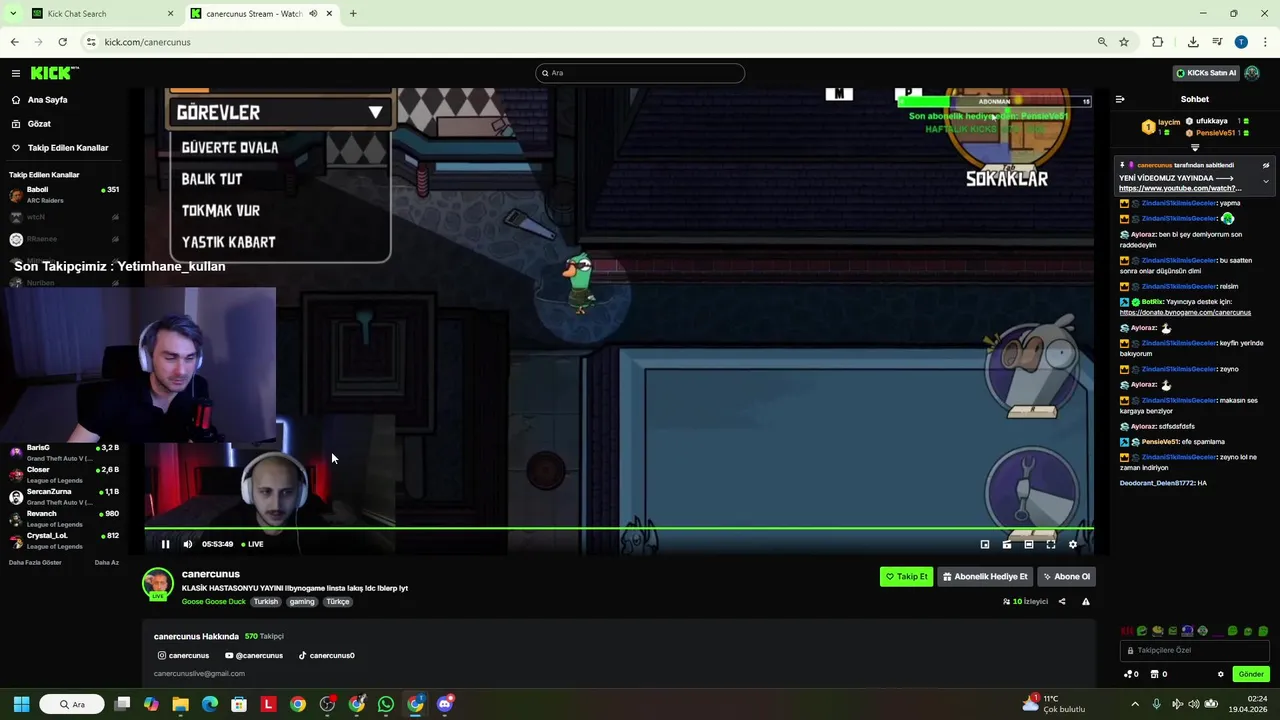Mute the canercunus Stream tab audio
Image resolution: width=1280 pixels, height=720 pixels.
point(314,14)
